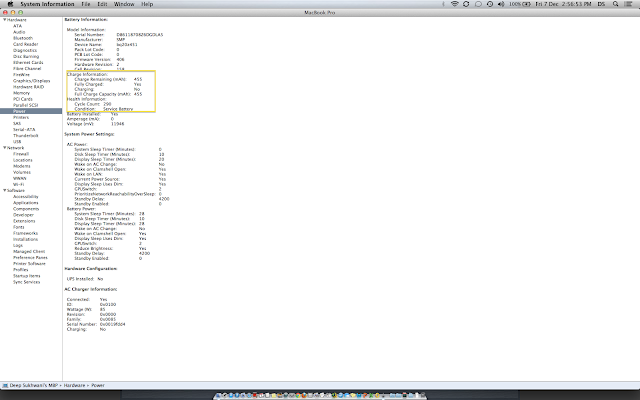Select Developer under Software
The image size is (640, 400).
click(23, 215)
